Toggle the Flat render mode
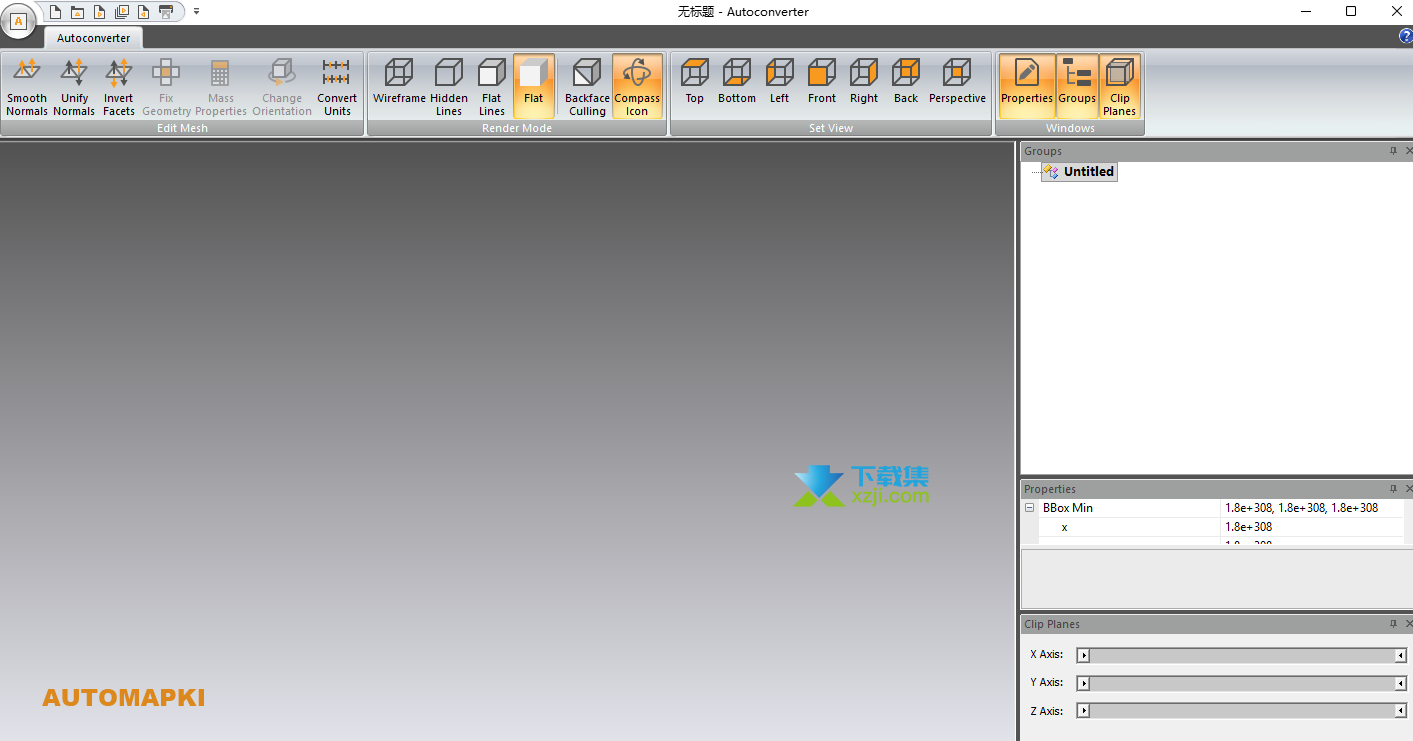 (x=533, y=85)
